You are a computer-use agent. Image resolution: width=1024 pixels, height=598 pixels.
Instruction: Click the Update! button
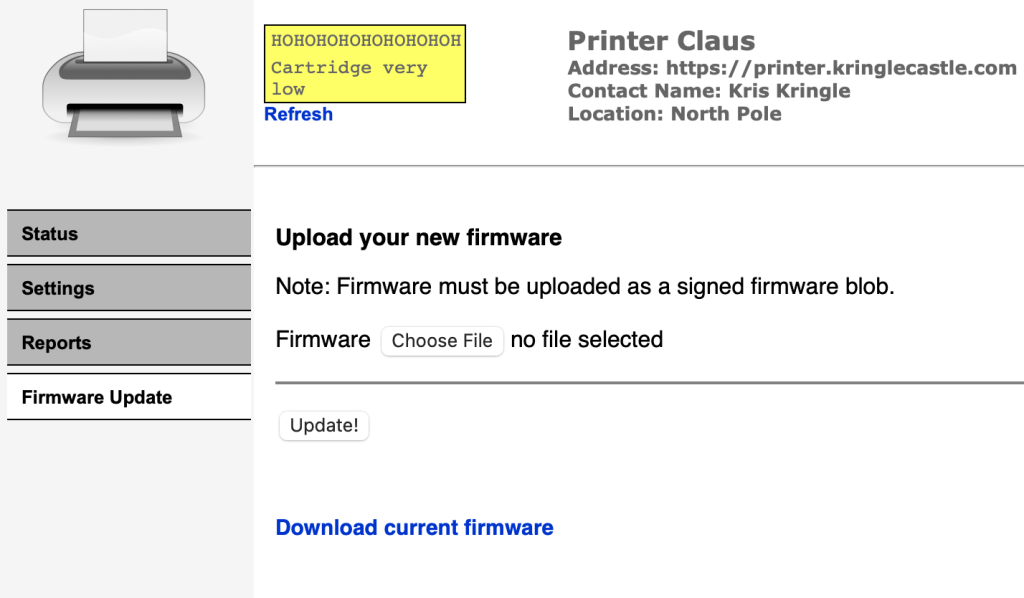point(324,425)
